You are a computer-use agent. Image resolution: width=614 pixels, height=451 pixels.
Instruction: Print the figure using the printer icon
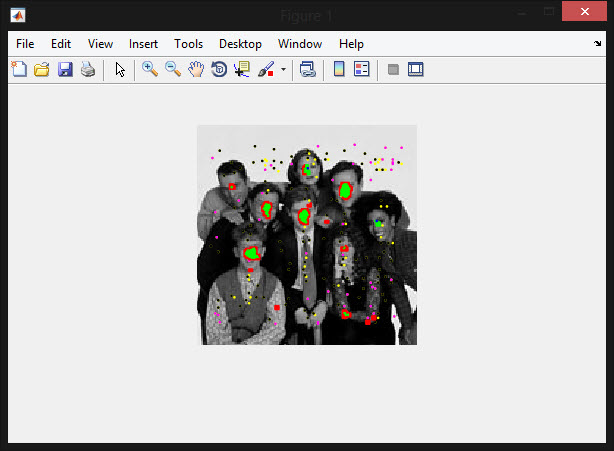(x=88, y=70)
